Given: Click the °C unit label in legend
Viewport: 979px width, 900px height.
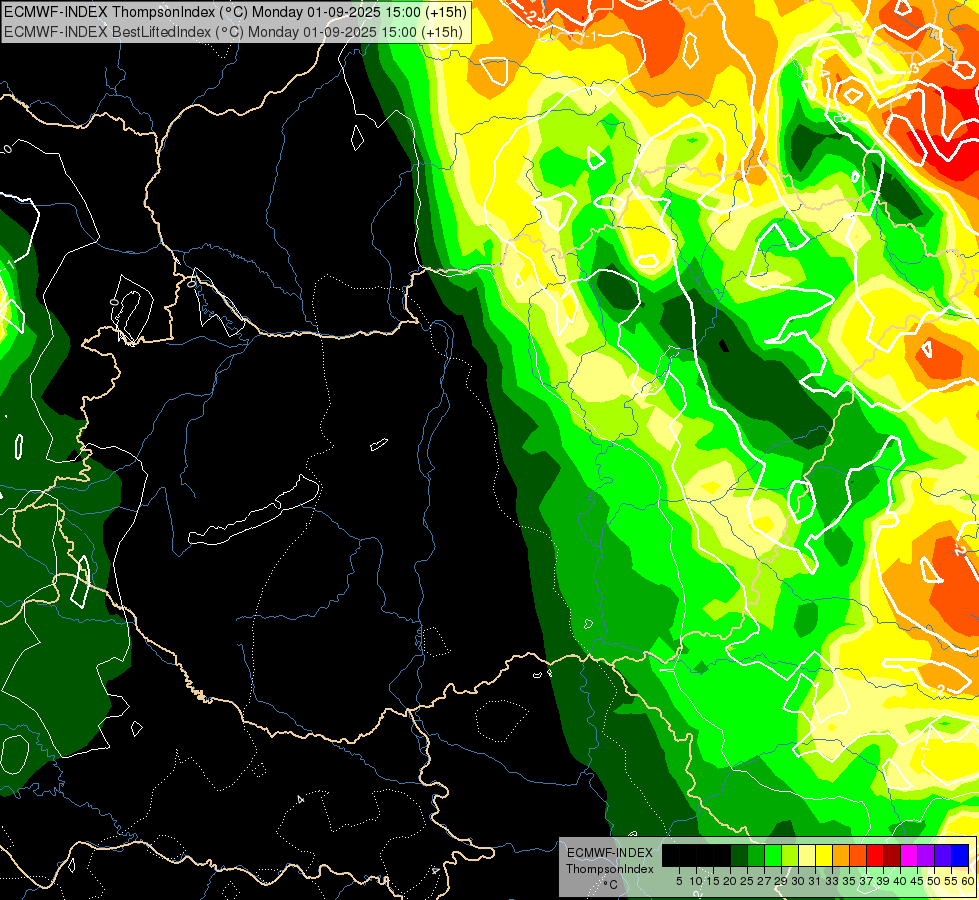Looking at the screenshot, I should click(x=611, y=885).
